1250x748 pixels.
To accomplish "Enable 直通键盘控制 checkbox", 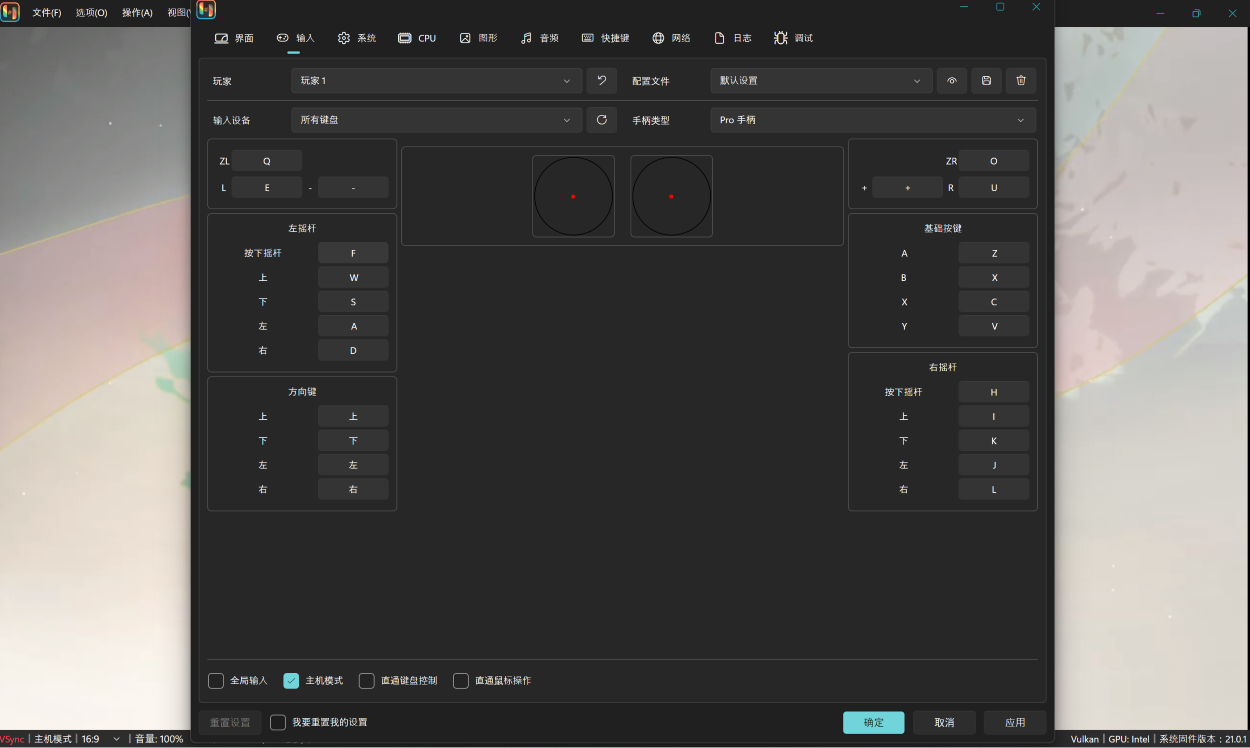I will tap(367, 681).
